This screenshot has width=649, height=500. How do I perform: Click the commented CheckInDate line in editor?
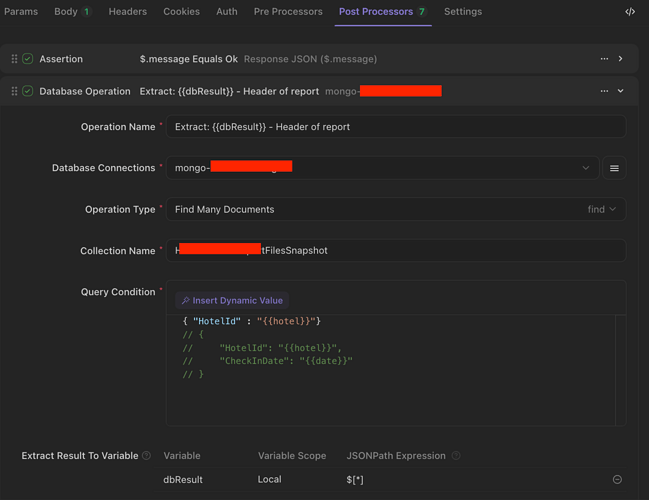point(267,361)
